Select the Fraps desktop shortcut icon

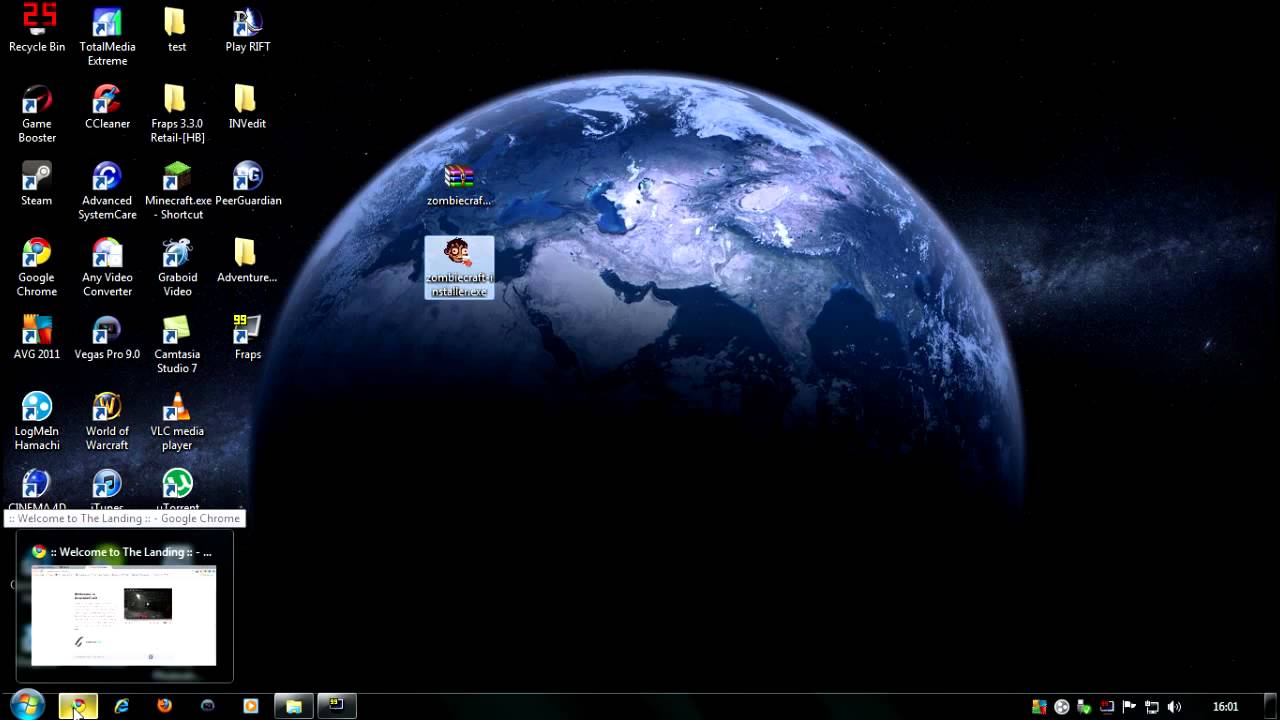tap(247, 338)
